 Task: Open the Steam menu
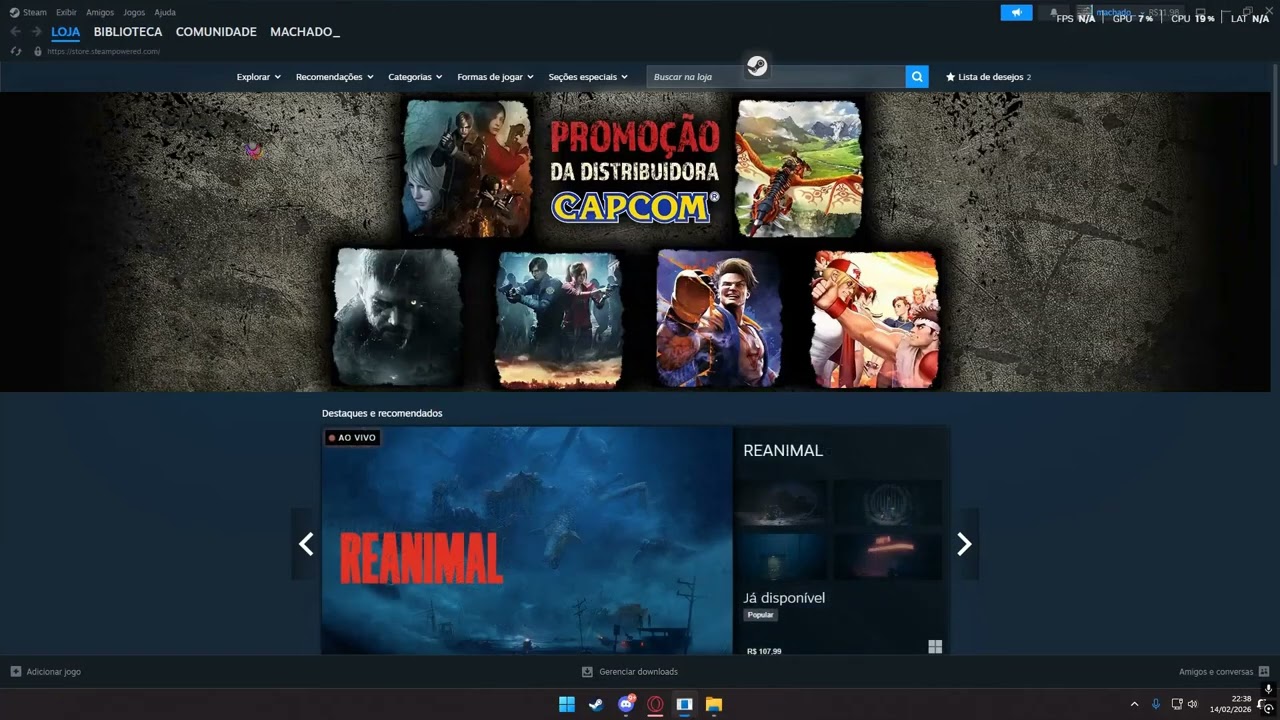tap(35, 13)
